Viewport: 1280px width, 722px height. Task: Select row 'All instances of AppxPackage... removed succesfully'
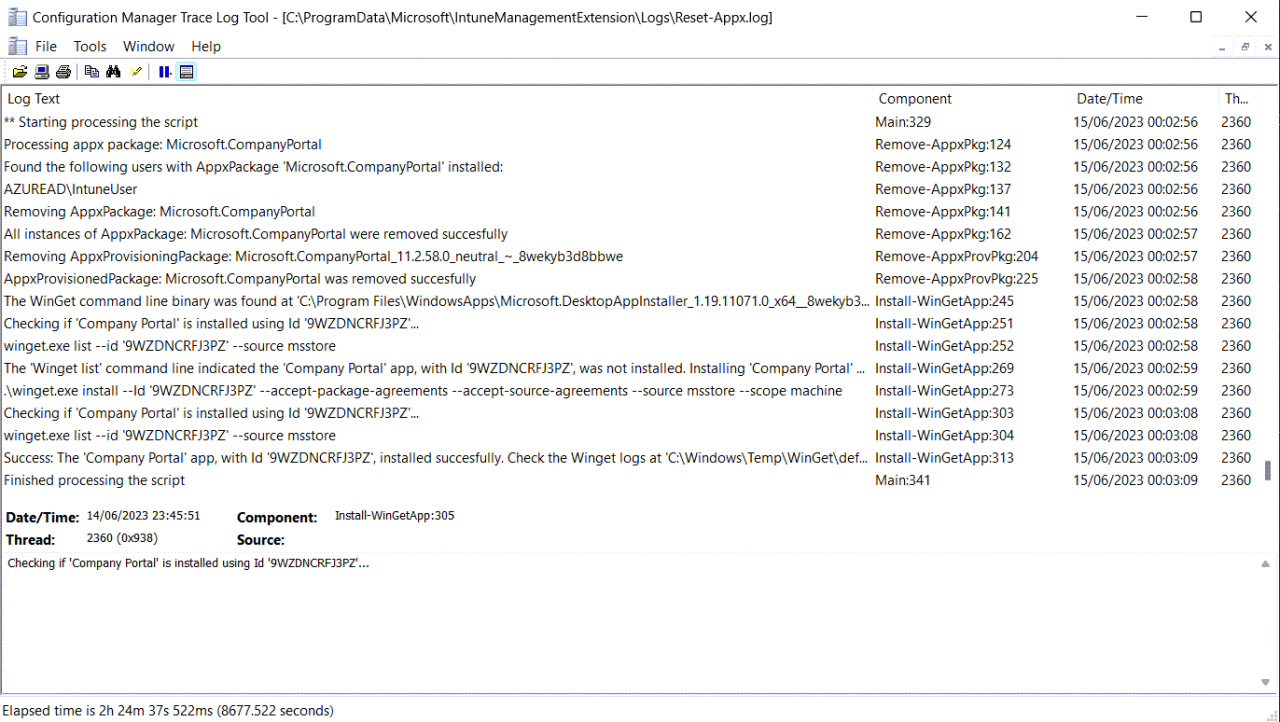pos(630,234)
